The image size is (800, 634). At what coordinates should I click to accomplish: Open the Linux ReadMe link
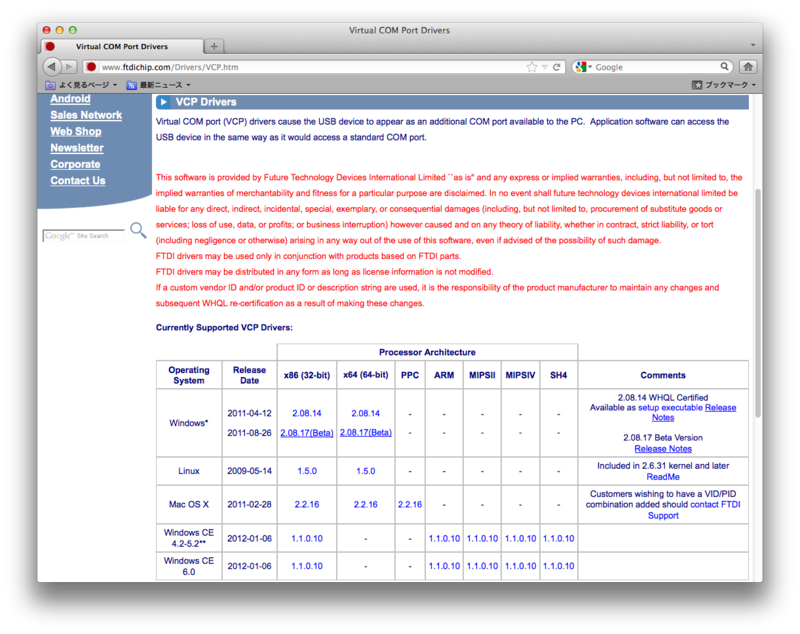(663, 477)
